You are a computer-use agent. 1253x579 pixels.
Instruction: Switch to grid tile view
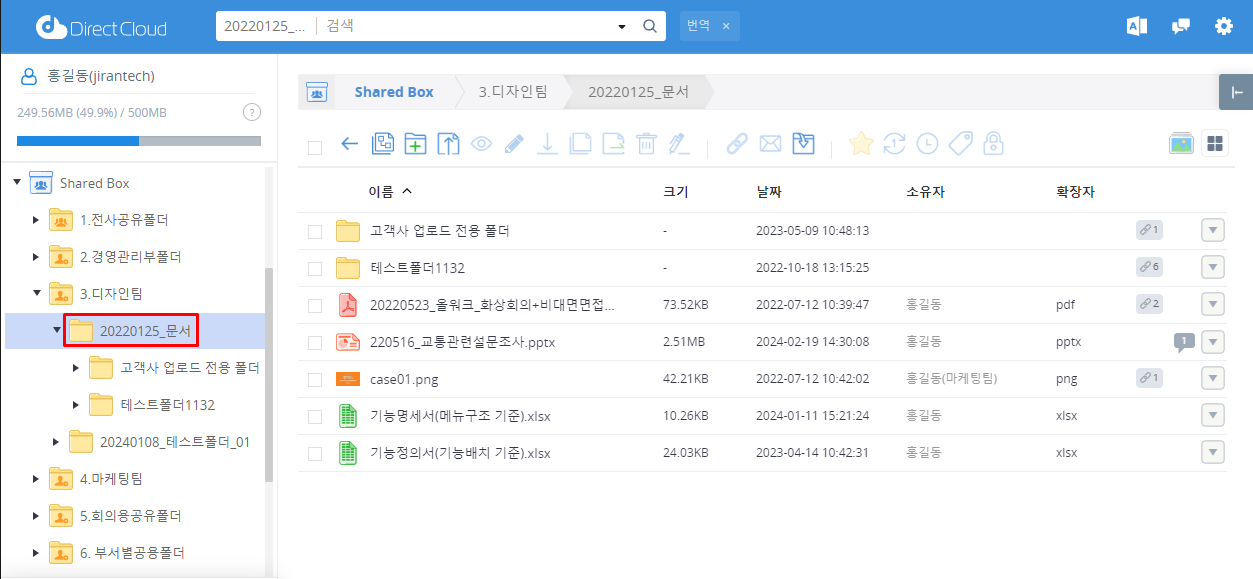pos(1215,144)
